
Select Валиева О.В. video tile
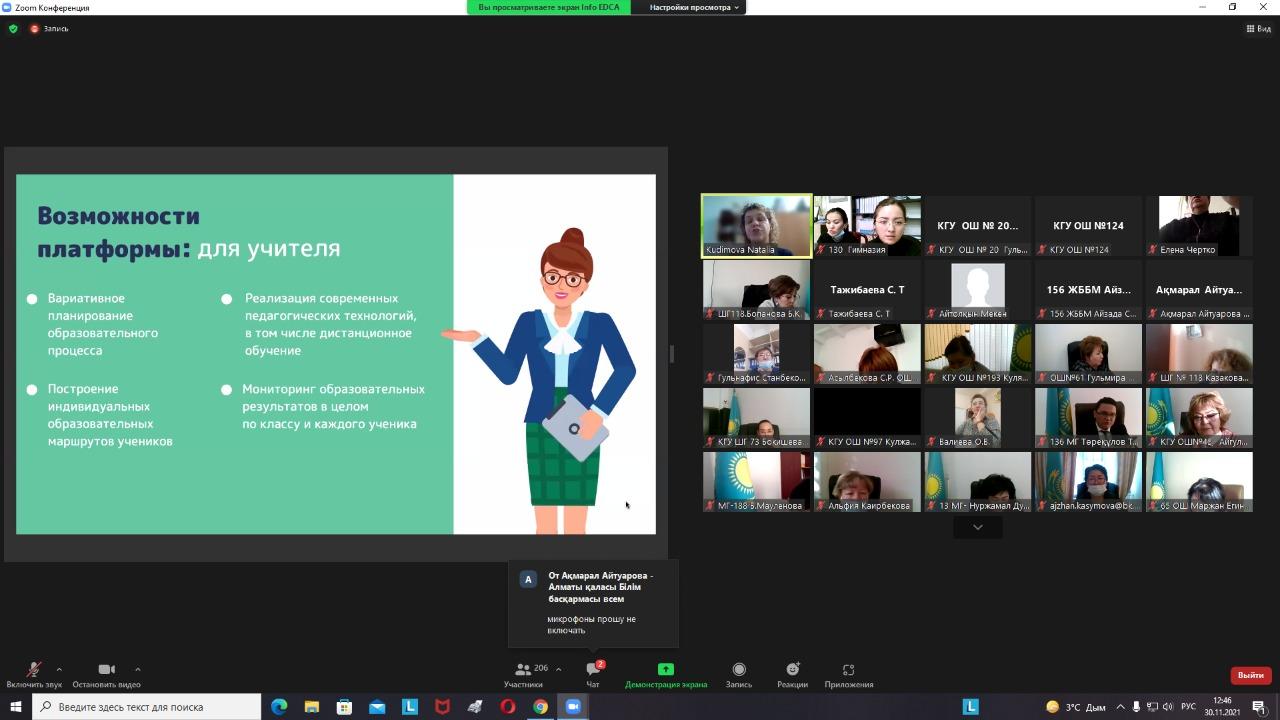[977, 418]
